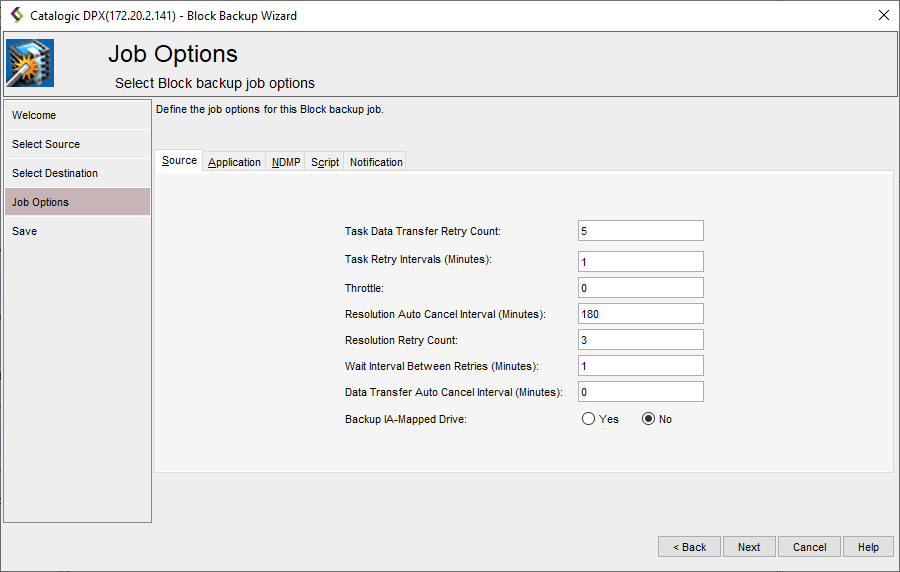The image size is (900, 572).
Task: Open the Notification tab
Action: click(376, 162)
